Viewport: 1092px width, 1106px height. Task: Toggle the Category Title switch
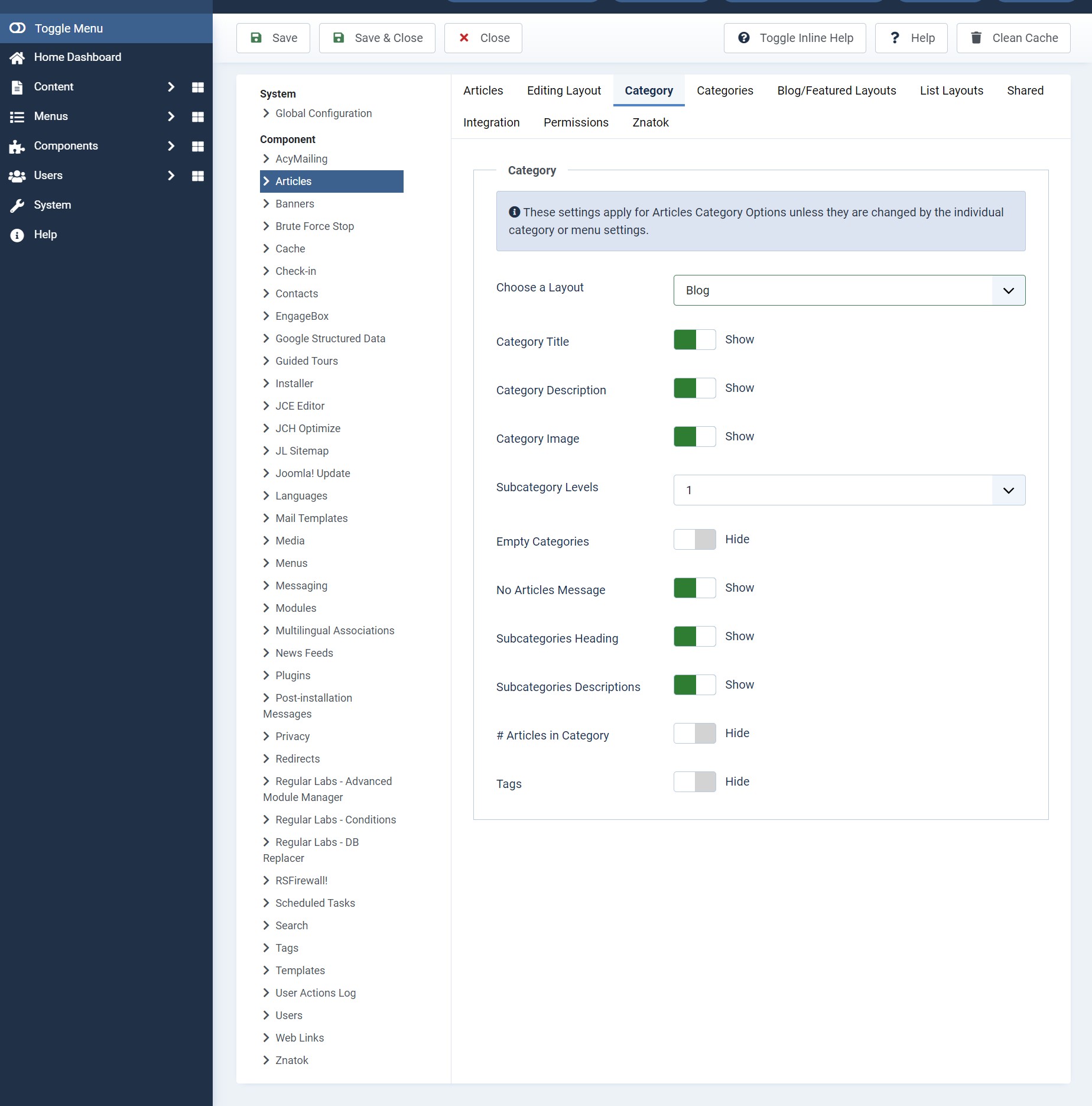(694, 340)
